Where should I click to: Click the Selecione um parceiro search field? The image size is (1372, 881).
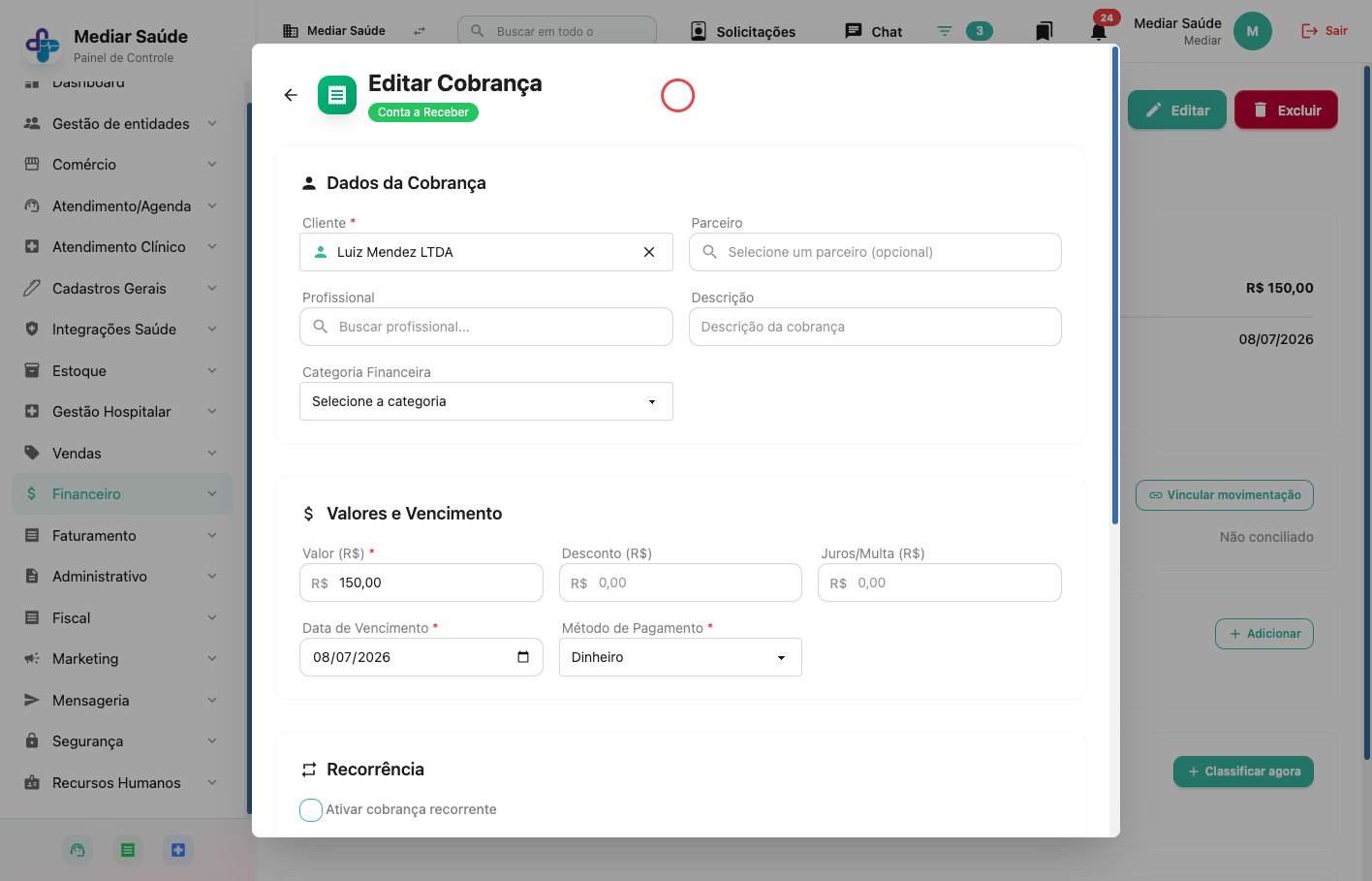click(875, 252)
